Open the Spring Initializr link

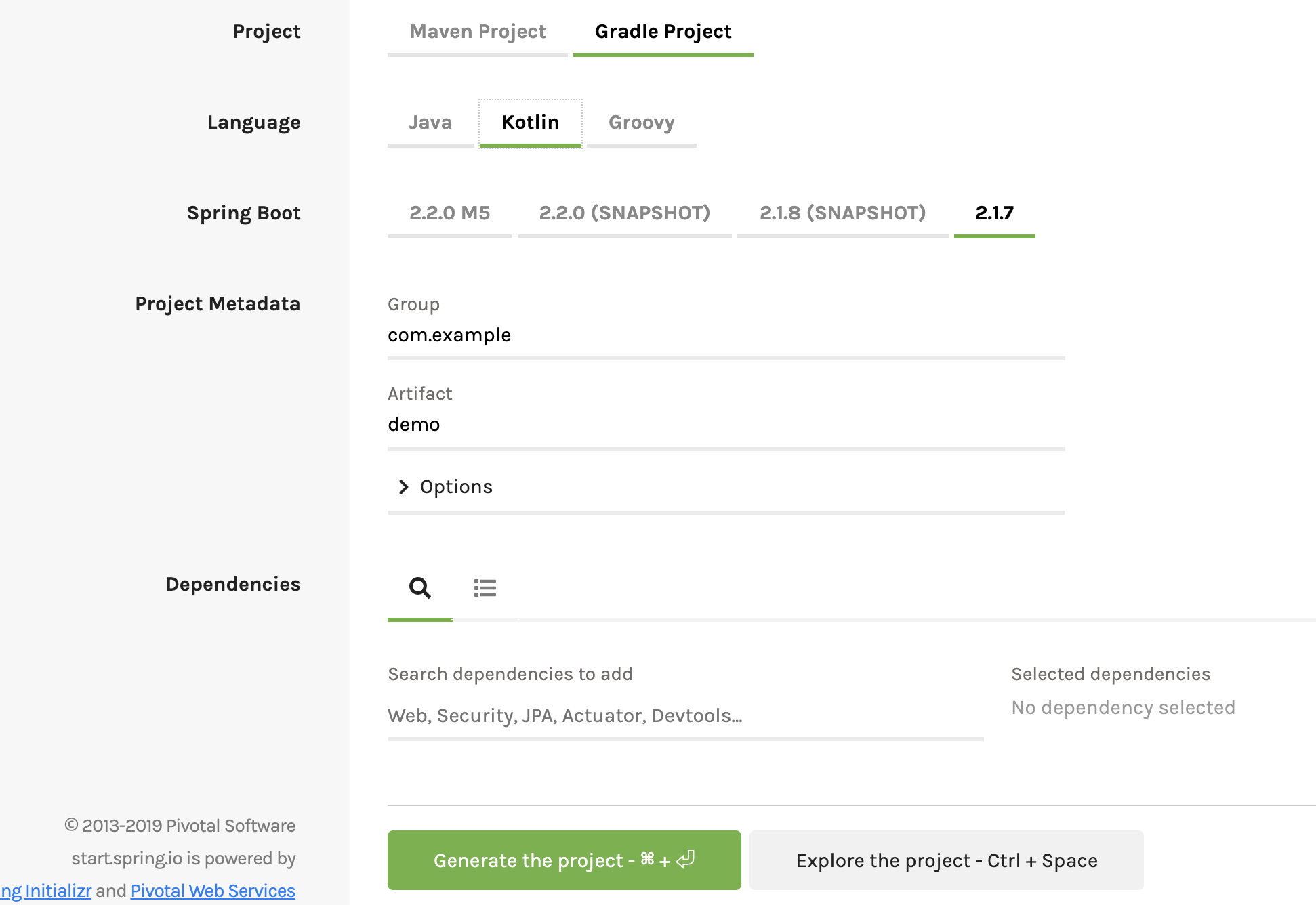[46, 891]
